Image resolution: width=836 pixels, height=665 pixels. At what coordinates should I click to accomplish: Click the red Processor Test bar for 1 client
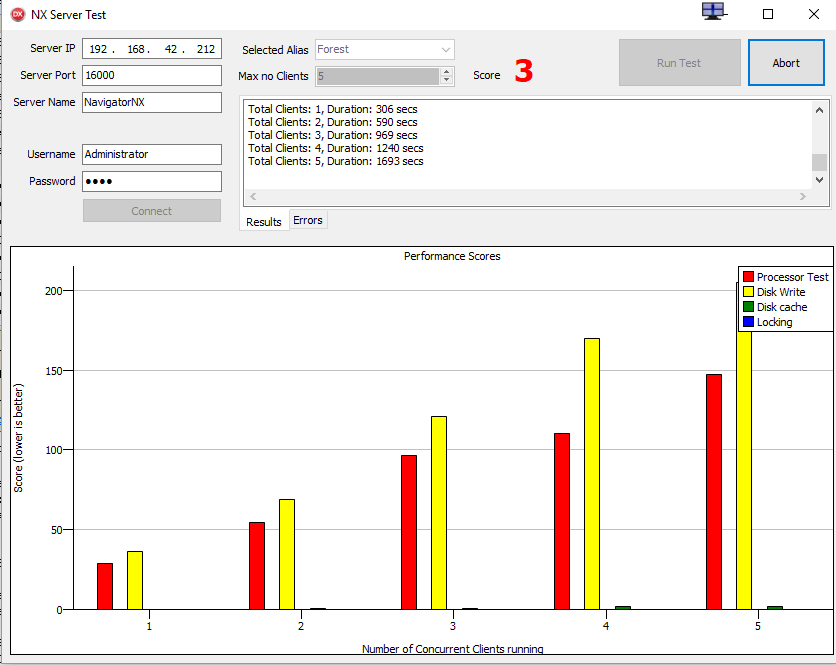pos(105,586)
